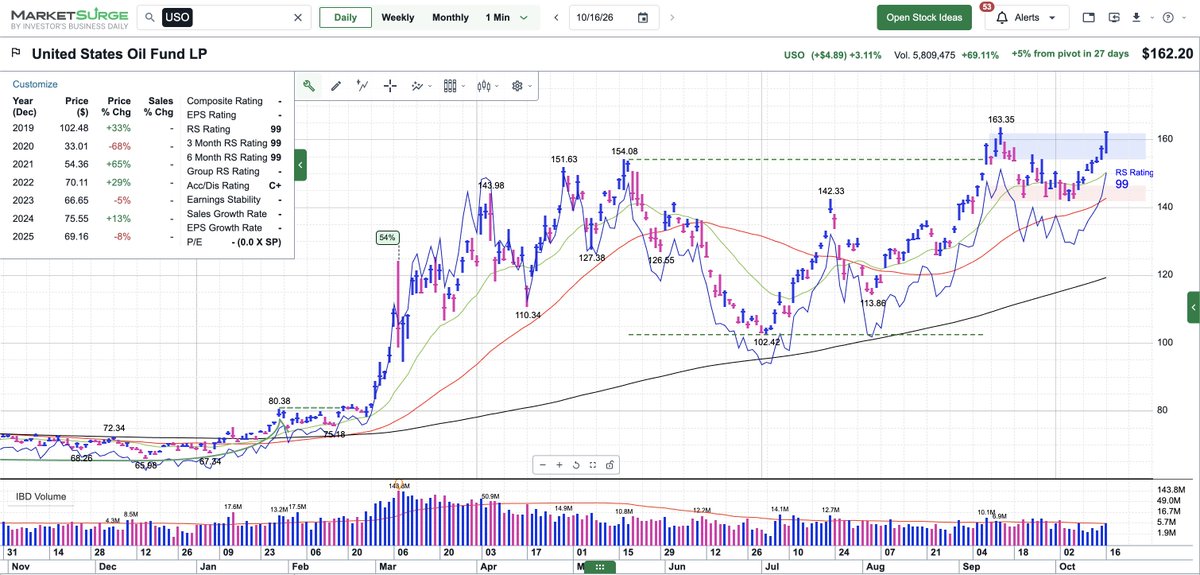The image size is (1200, 575).
Task: Select the pencil drawing tool
Action: click(336, 86)
